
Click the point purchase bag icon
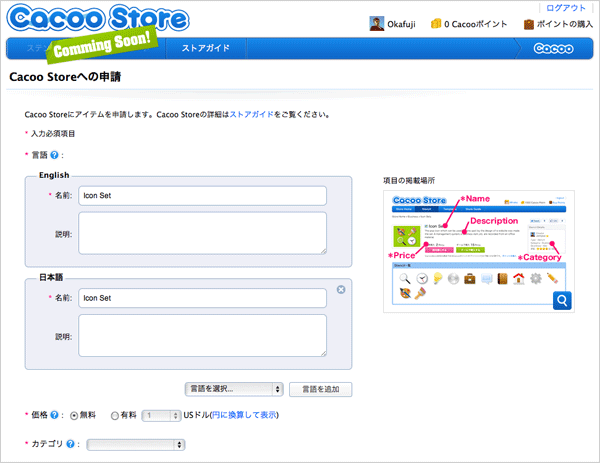pos(528,24)
